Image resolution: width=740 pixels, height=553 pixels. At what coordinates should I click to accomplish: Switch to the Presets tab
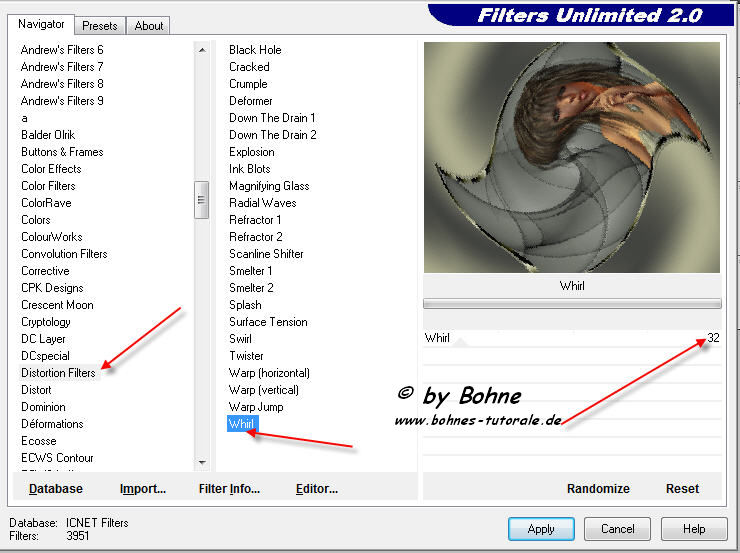tap(100, 26)
